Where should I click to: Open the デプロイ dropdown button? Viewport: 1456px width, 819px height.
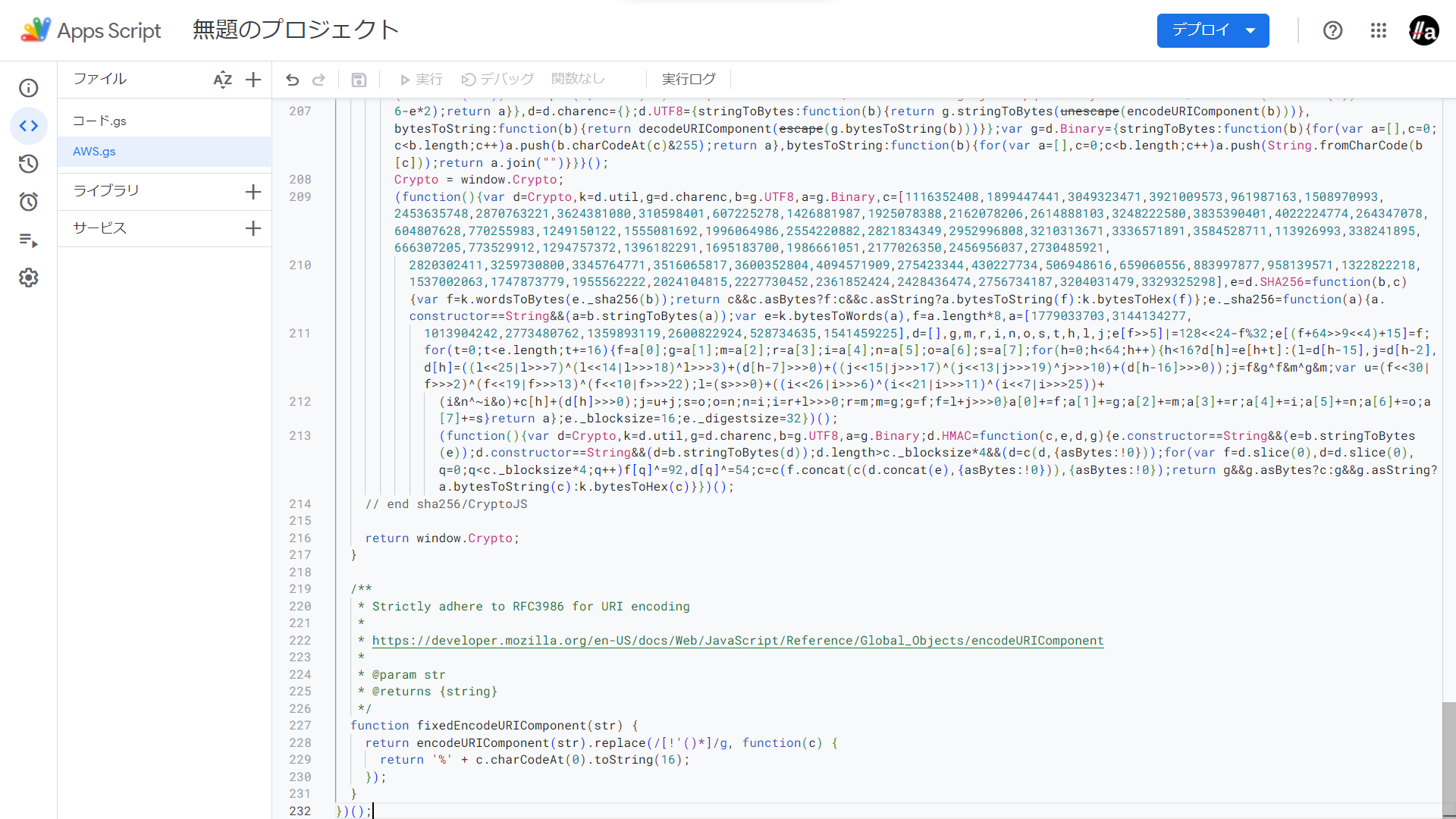pyautogui.click(x=1213, y=31)
